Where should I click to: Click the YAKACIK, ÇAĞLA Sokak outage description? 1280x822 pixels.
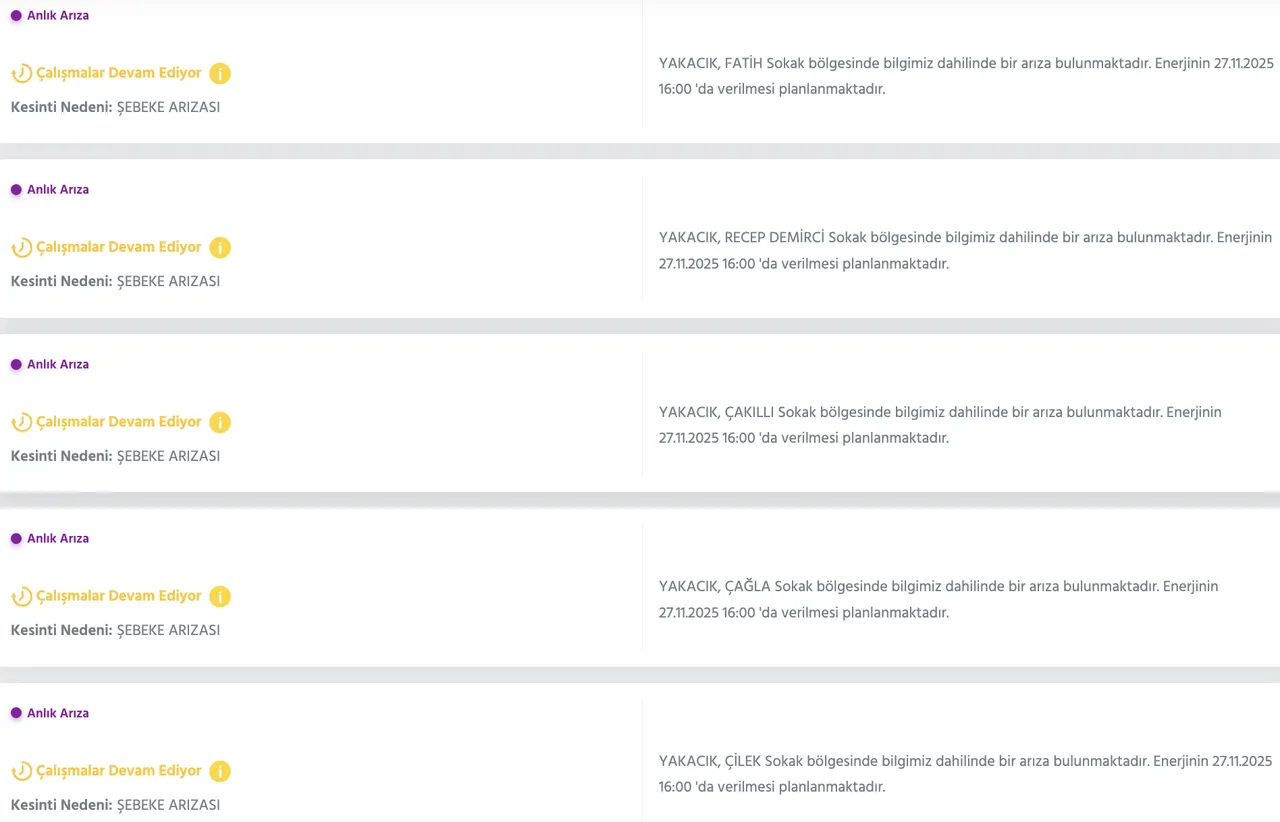tap(938, 599)
